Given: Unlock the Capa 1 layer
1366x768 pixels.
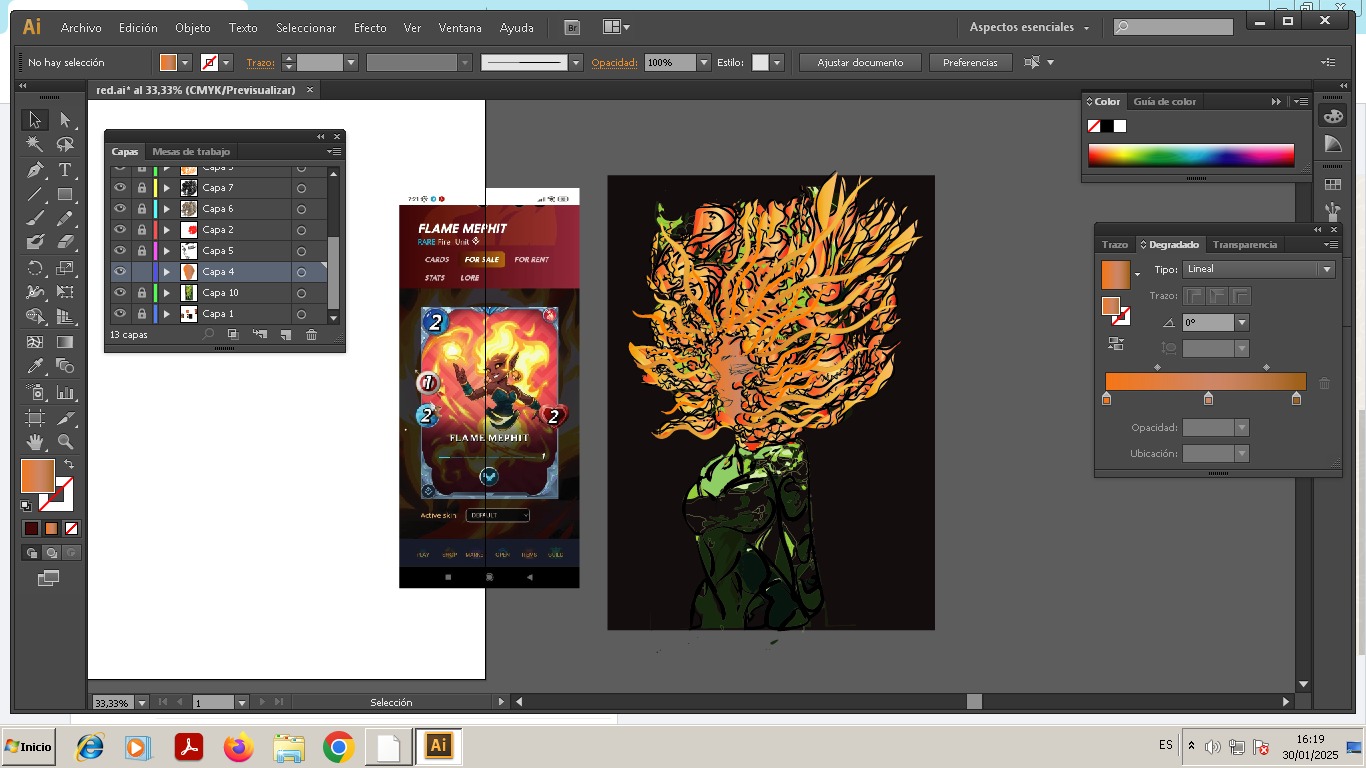Looking at the screenshot, I should pos(142,314).
